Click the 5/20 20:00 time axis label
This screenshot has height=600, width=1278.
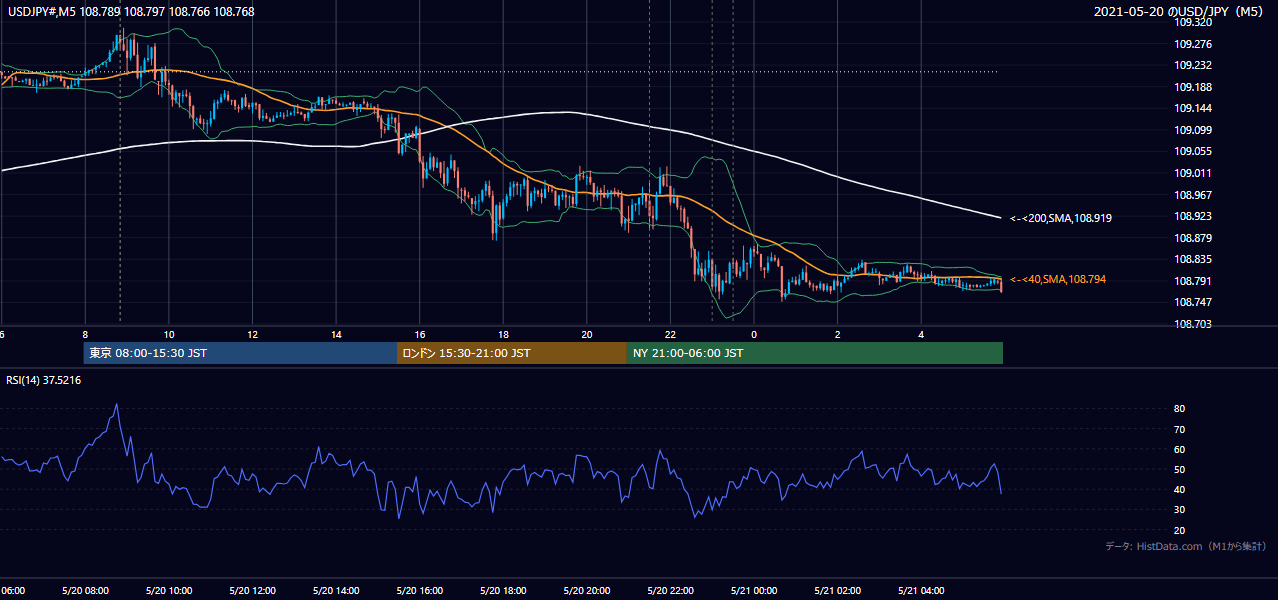586,590
